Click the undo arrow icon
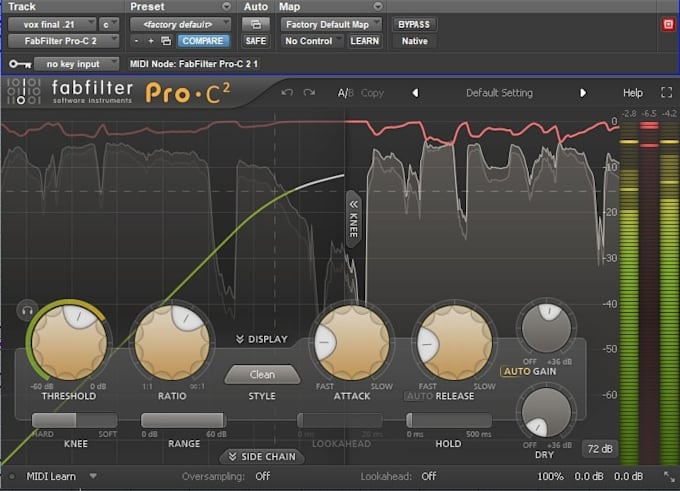 point(287,92)
